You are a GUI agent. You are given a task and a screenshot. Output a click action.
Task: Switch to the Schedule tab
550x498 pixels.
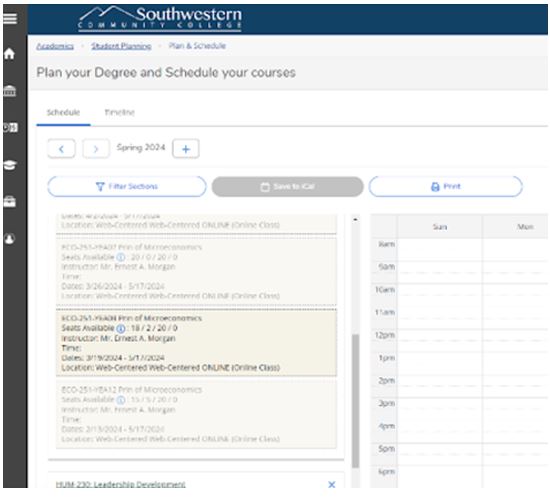click(63, 113)
